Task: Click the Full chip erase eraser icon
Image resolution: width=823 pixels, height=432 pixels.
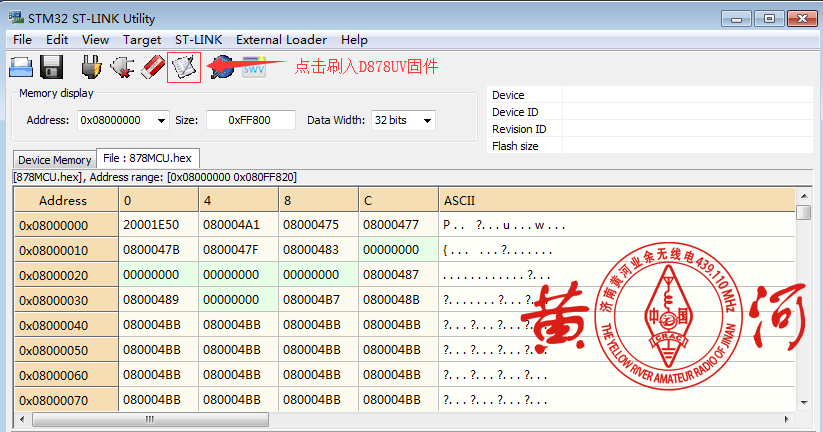Action: pos(153,67)
